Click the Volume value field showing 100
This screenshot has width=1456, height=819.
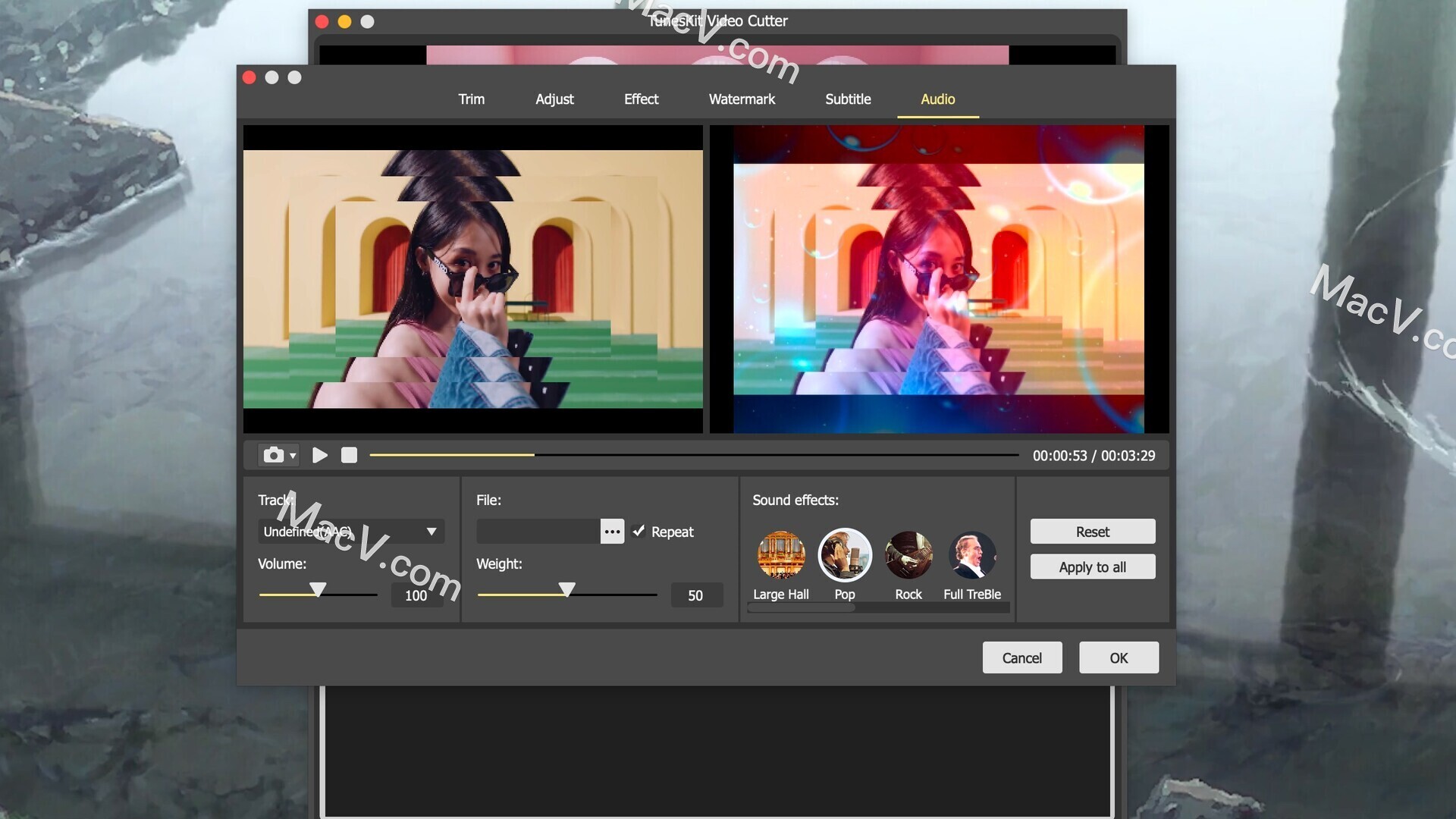(416, 595)
